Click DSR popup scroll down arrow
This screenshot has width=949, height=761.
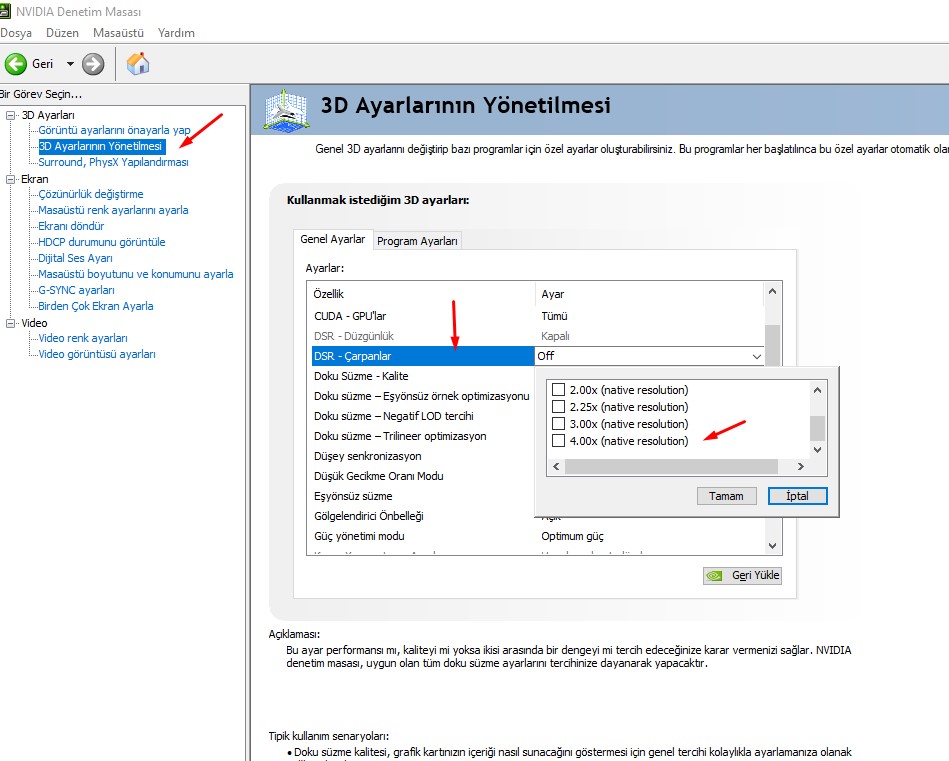pos(818,449)
